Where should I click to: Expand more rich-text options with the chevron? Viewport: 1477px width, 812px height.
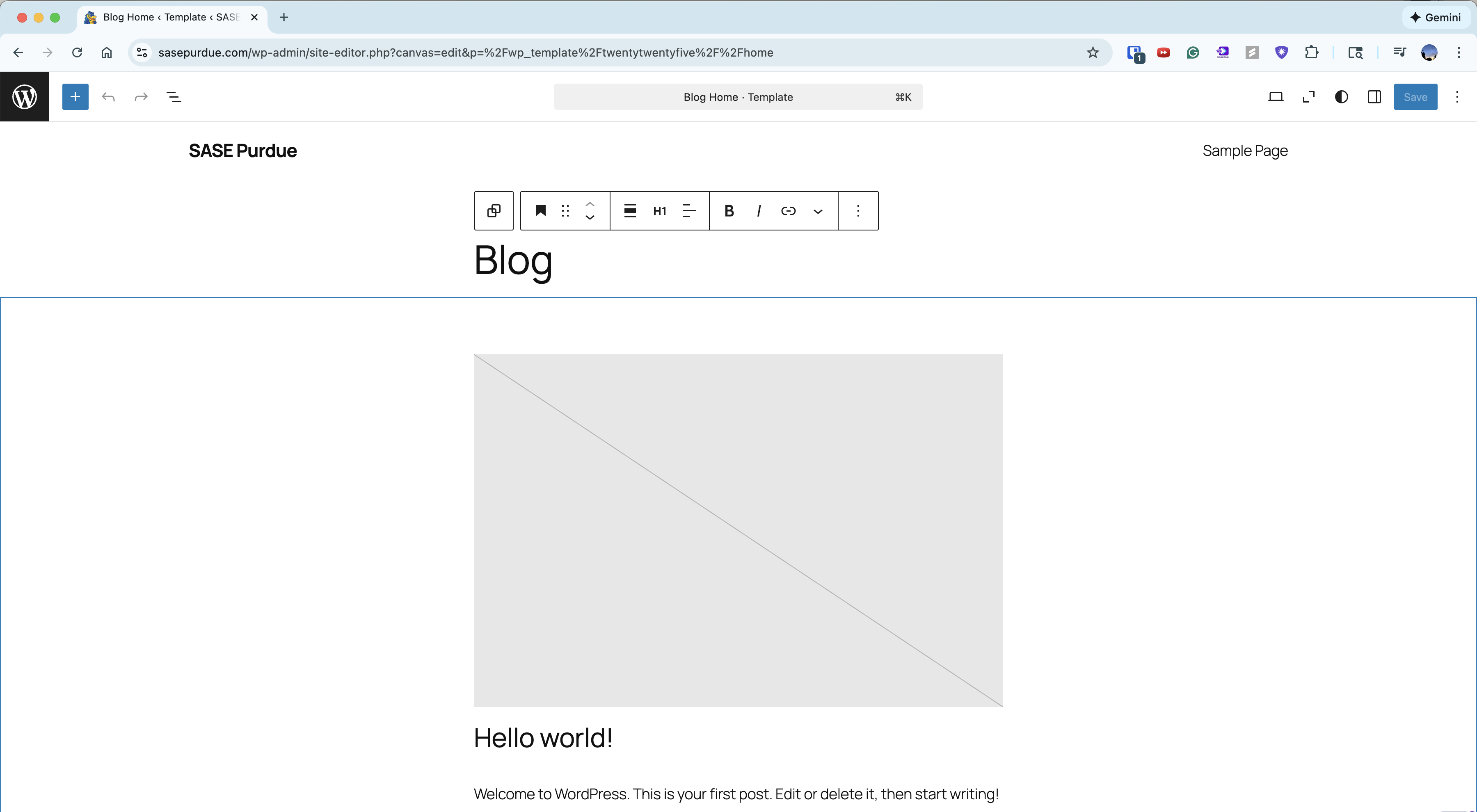818,211
